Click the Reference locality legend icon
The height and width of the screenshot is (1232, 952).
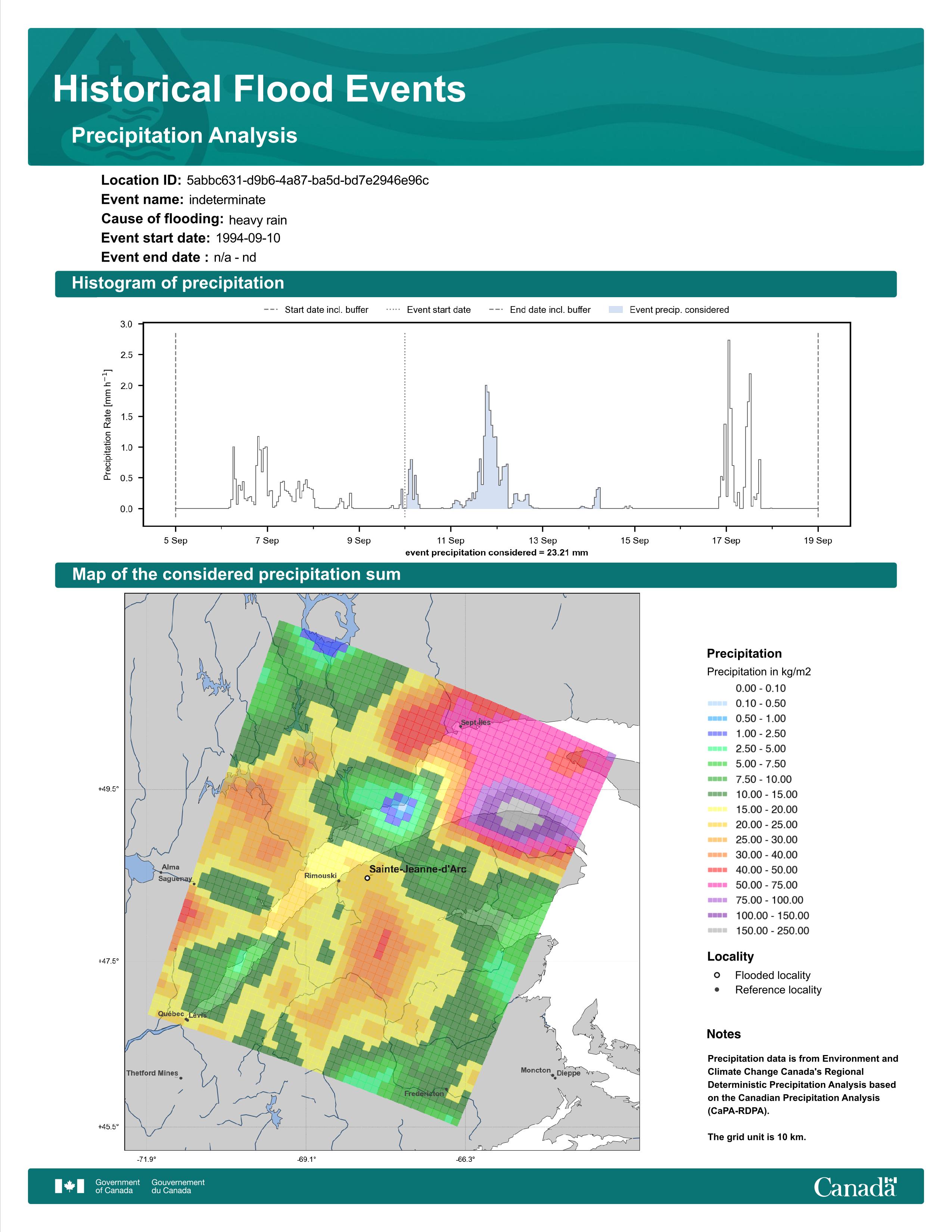point(717,989)
